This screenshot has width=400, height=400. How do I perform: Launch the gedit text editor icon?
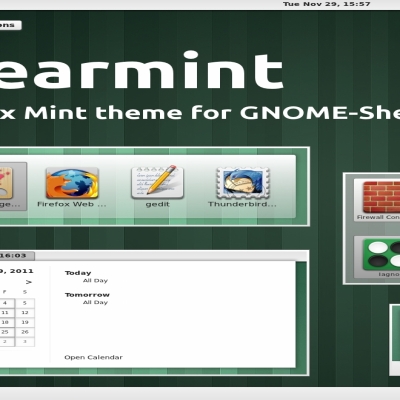(158, 183)
